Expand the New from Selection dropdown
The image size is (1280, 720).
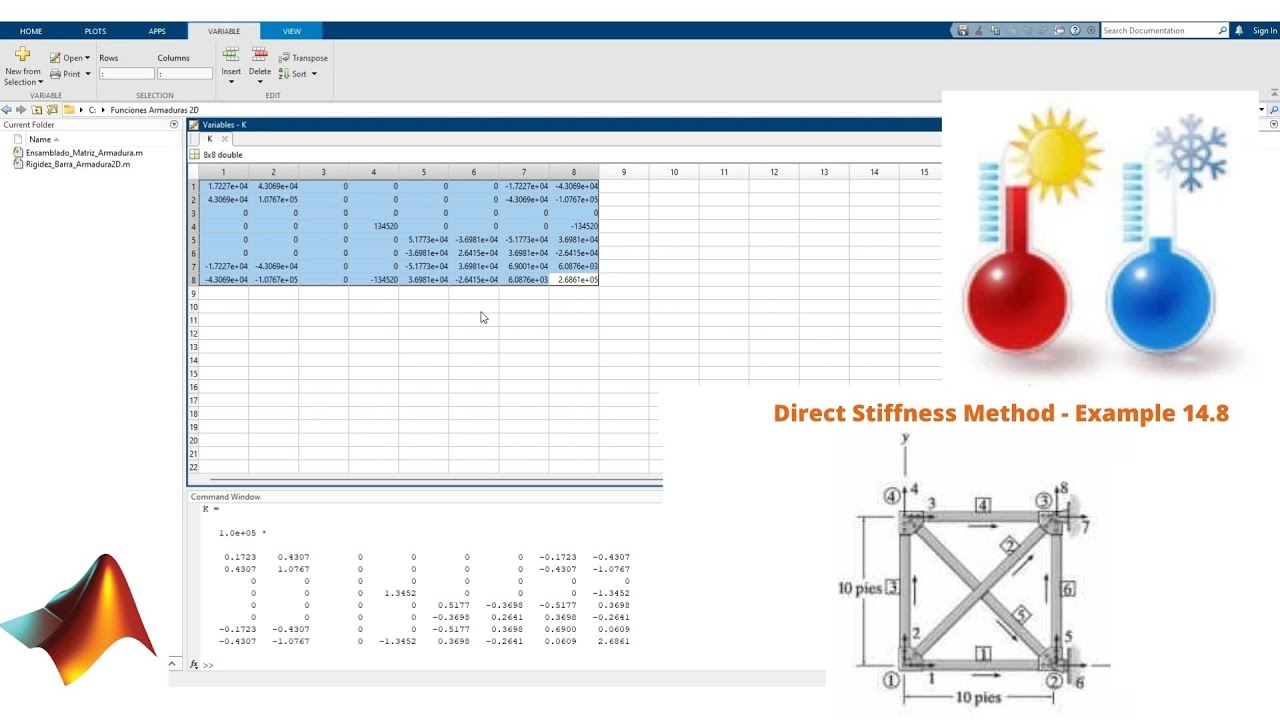40,82
